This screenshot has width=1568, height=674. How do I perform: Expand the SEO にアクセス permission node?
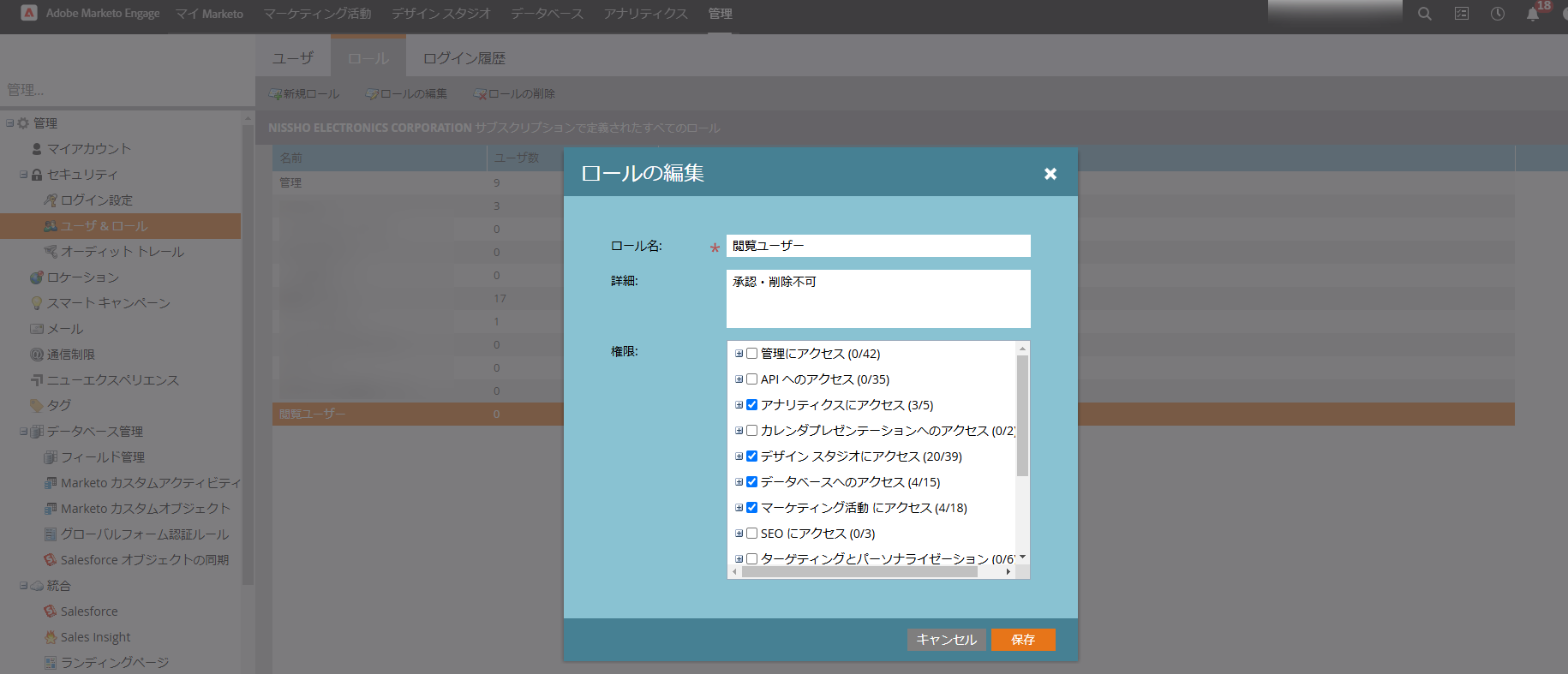tap(739, 534)
